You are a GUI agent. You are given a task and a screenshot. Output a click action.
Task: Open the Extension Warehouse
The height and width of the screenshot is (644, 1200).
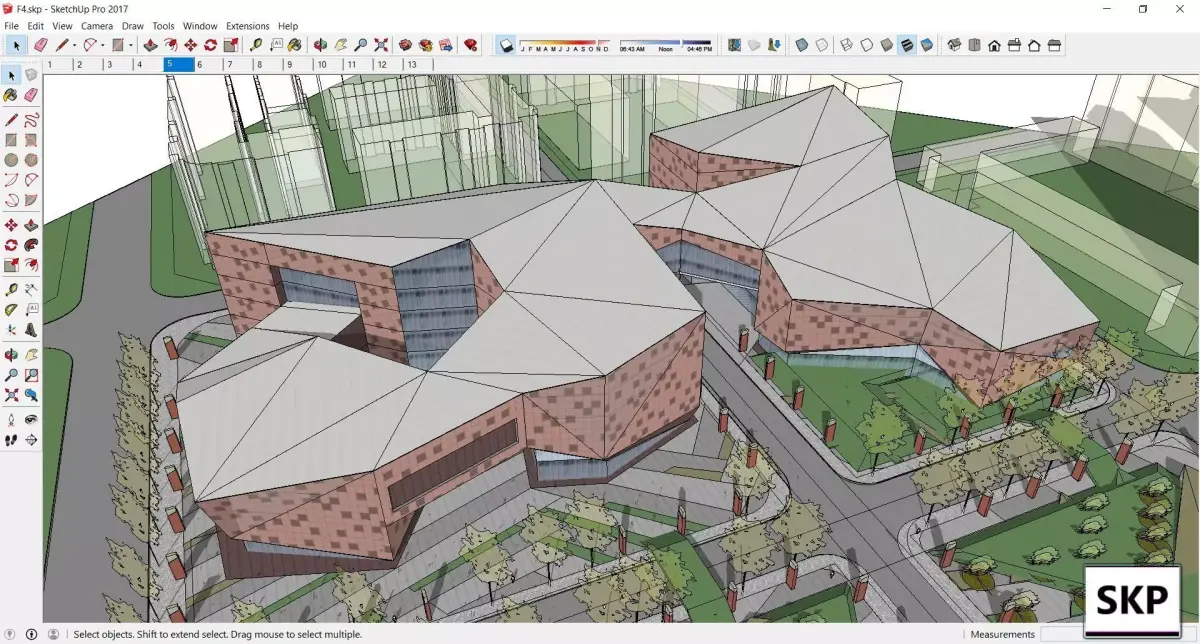(x=425, y=45)
